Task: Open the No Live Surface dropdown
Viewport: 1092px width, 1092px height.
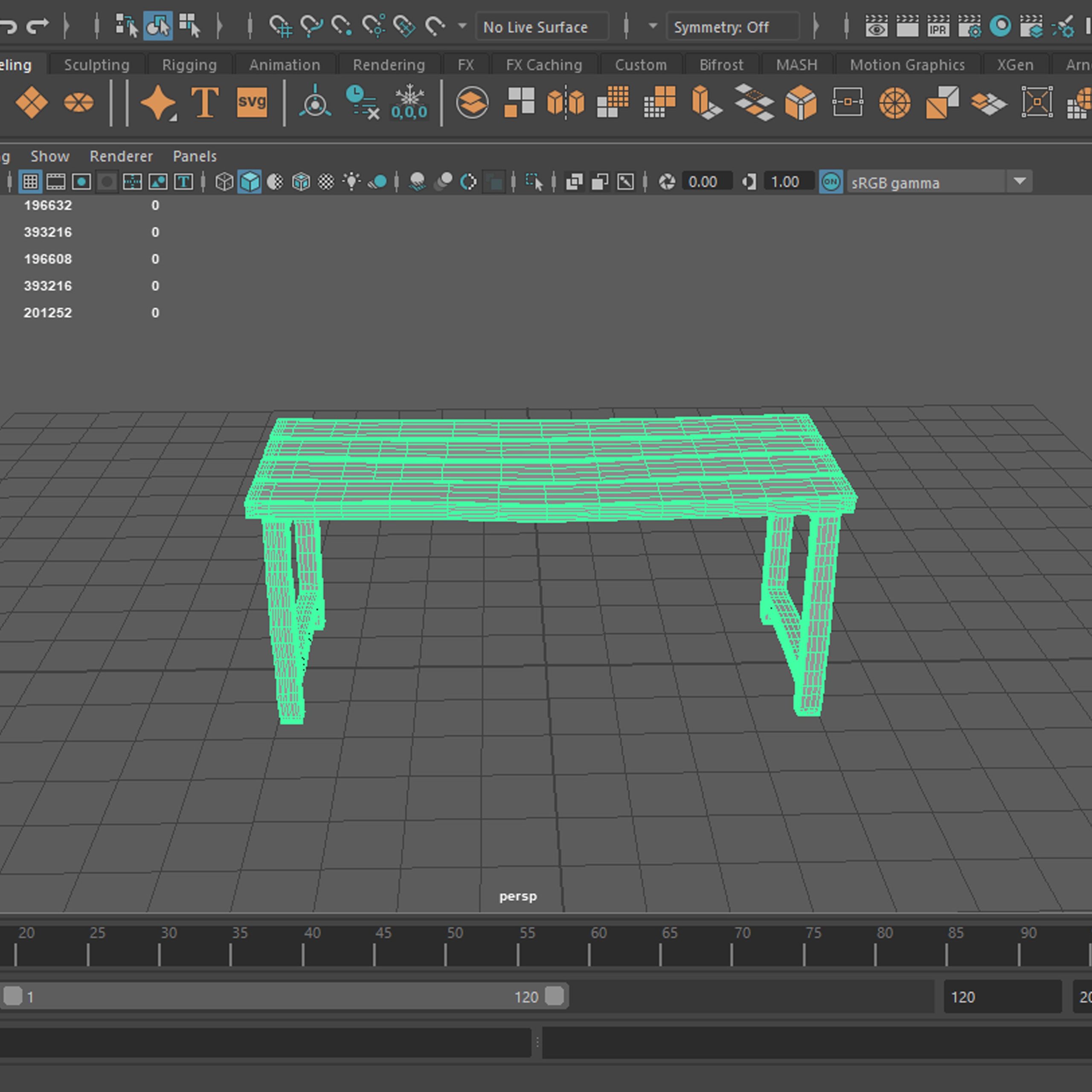Action: coord(541,27)
